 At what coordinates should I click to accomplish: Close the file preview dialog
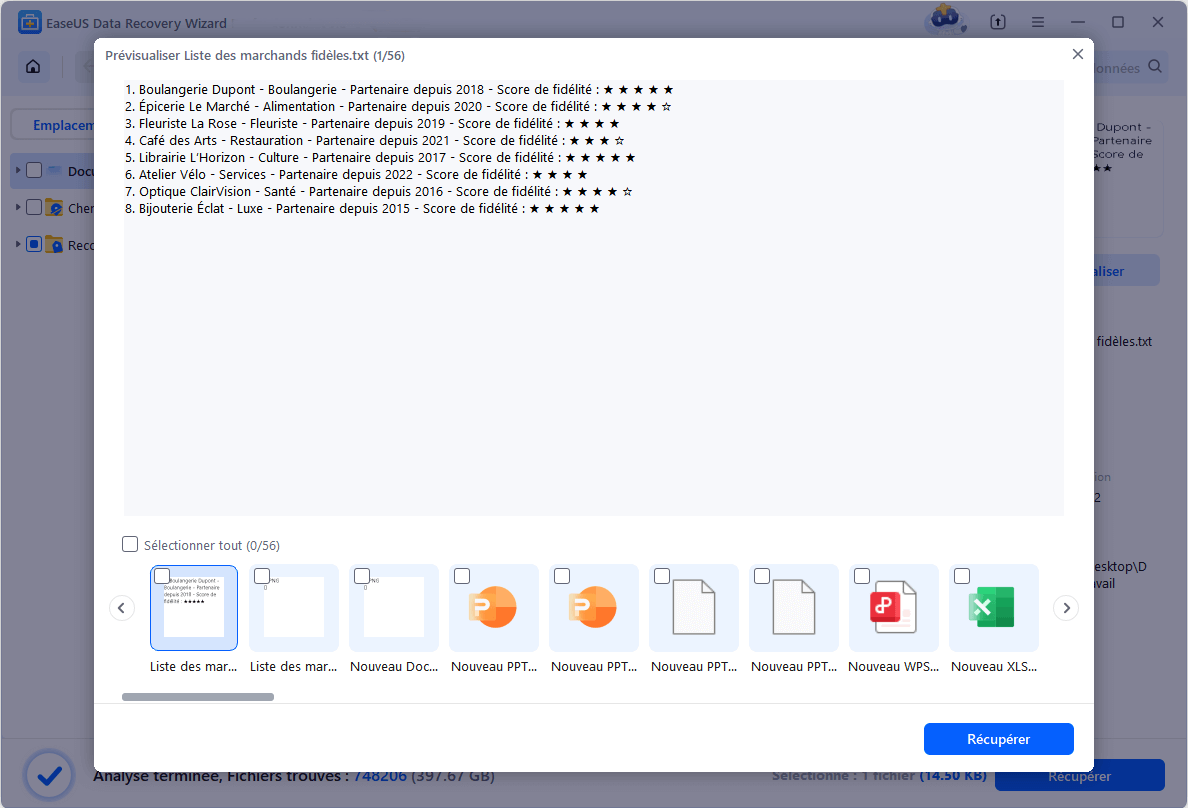tap(1077, 55)
